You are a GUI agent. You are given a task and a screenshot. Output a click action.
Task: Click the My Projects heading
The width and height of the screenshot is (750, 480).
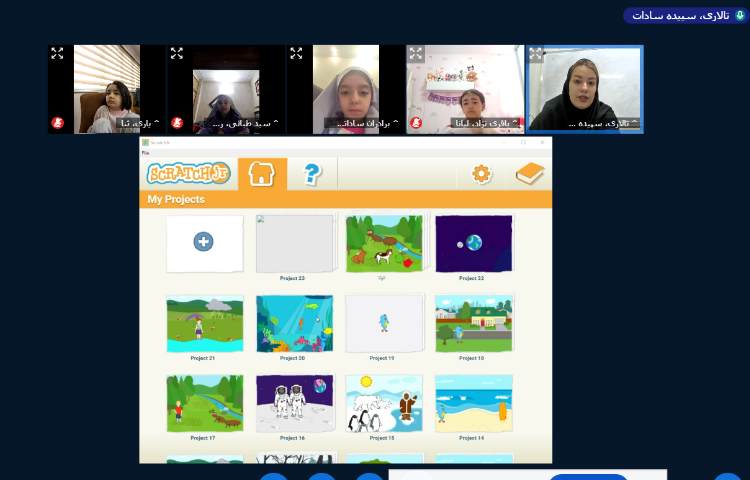(176, 199)
